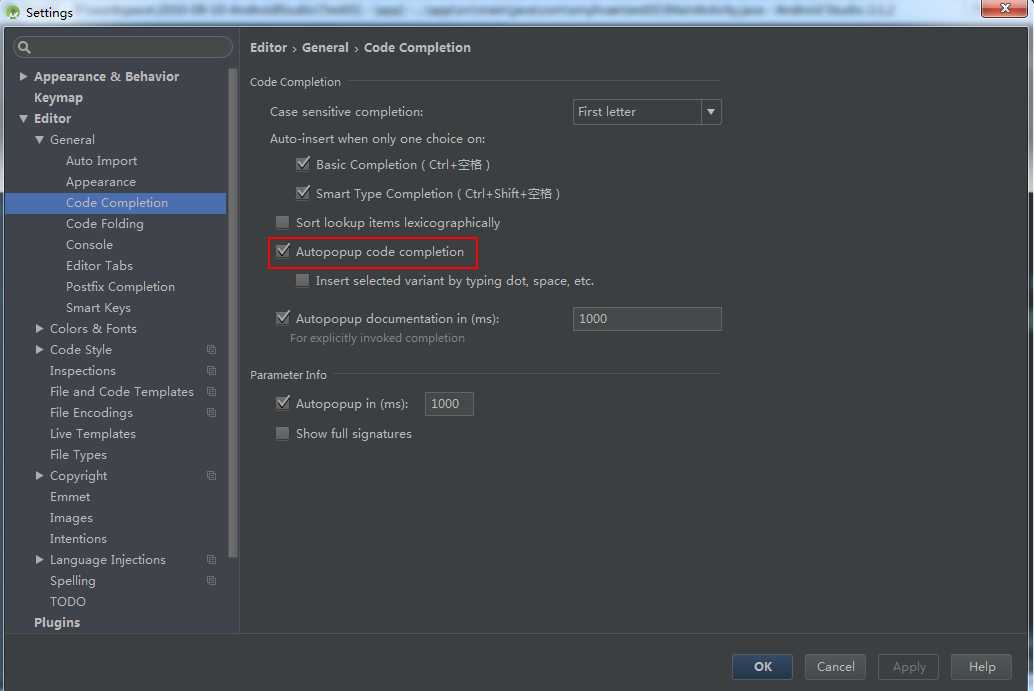Open Spelling settings

(x=73, y=581)
